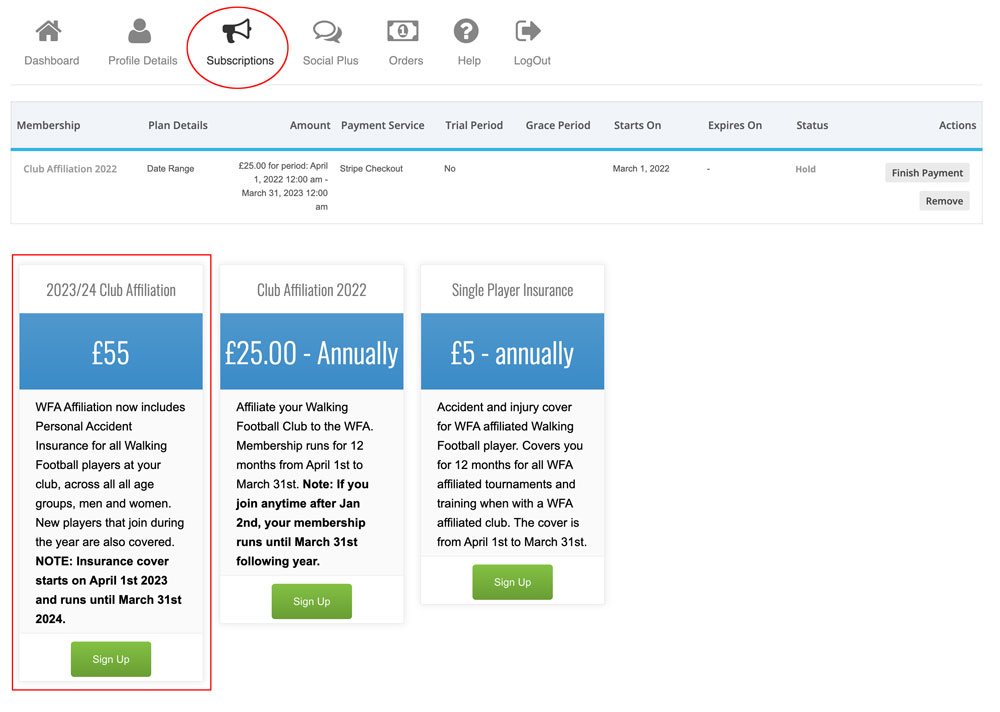The height and width of the screenshot is (712, 1000).
Task: Open Profile Details person icon
Action: 141,32
